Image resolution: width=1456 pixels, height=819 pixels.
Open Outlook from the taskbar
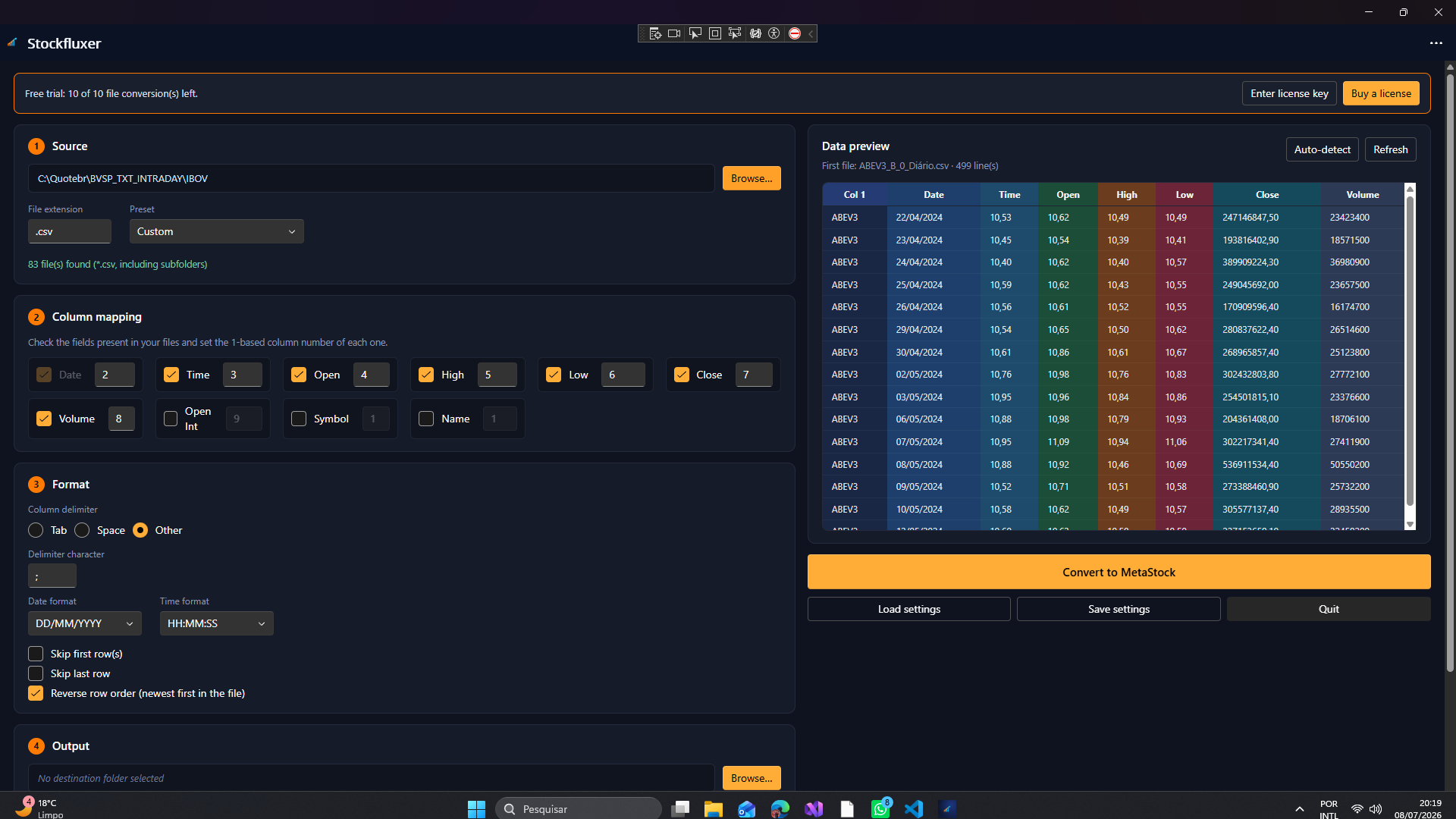747,809
